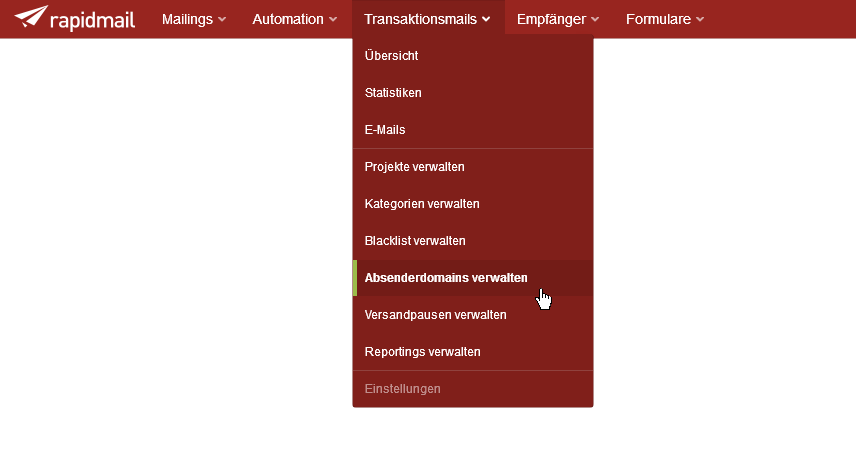
Task: Expand the Mailings dropdown chevron
Action: 222,19
